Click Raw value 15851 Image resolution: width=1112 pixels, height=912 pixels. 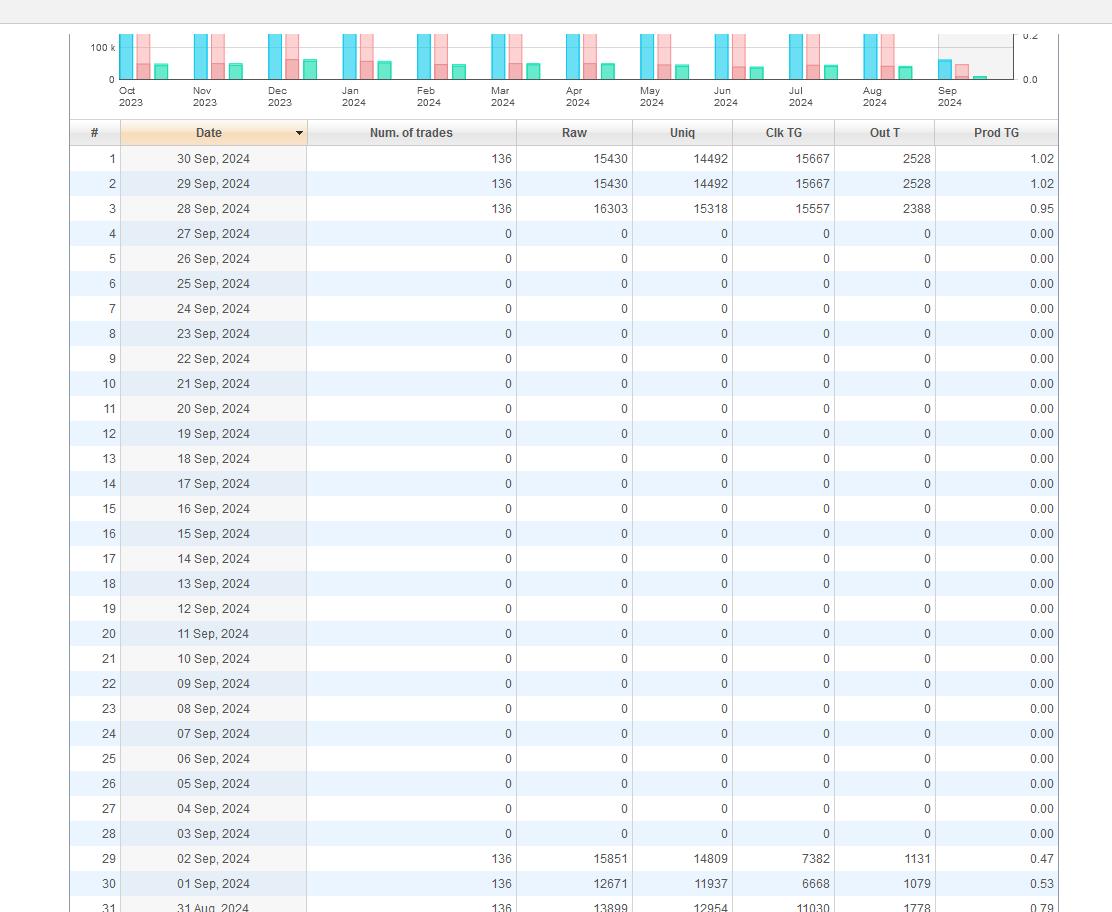(610, 859)
